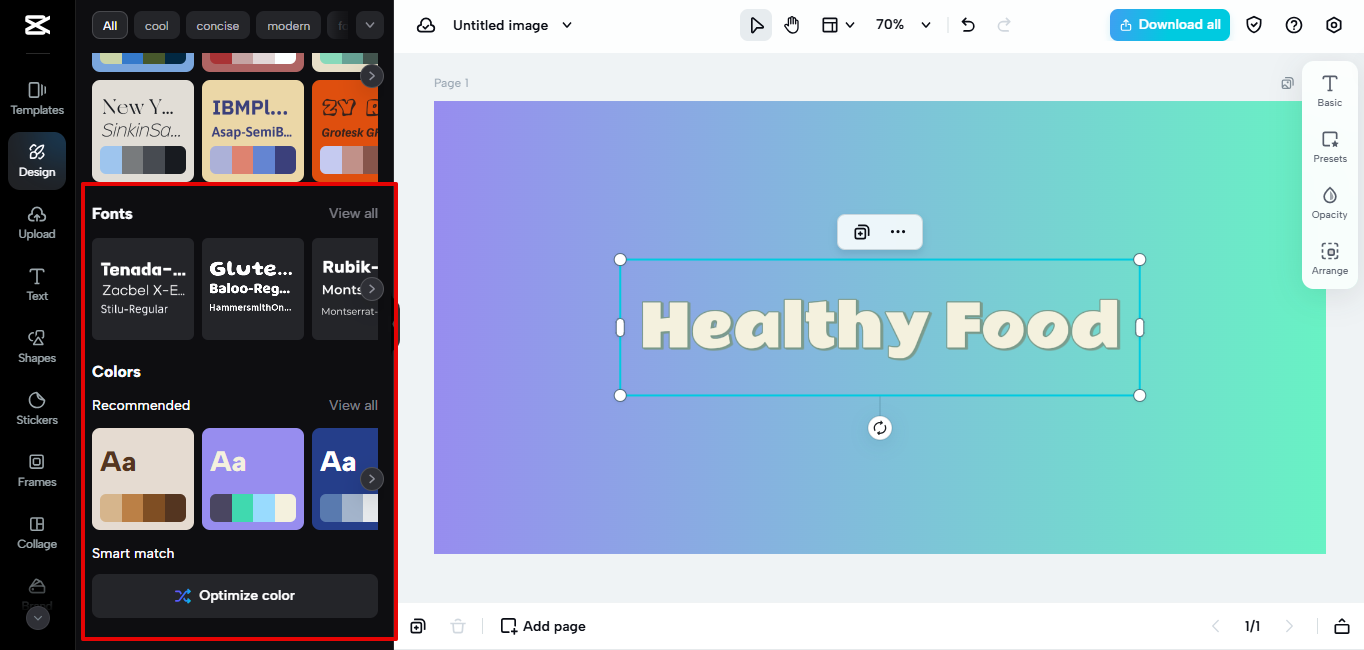Open the Opacity settings panel

pyautogui.click(x=1329, y=200)
